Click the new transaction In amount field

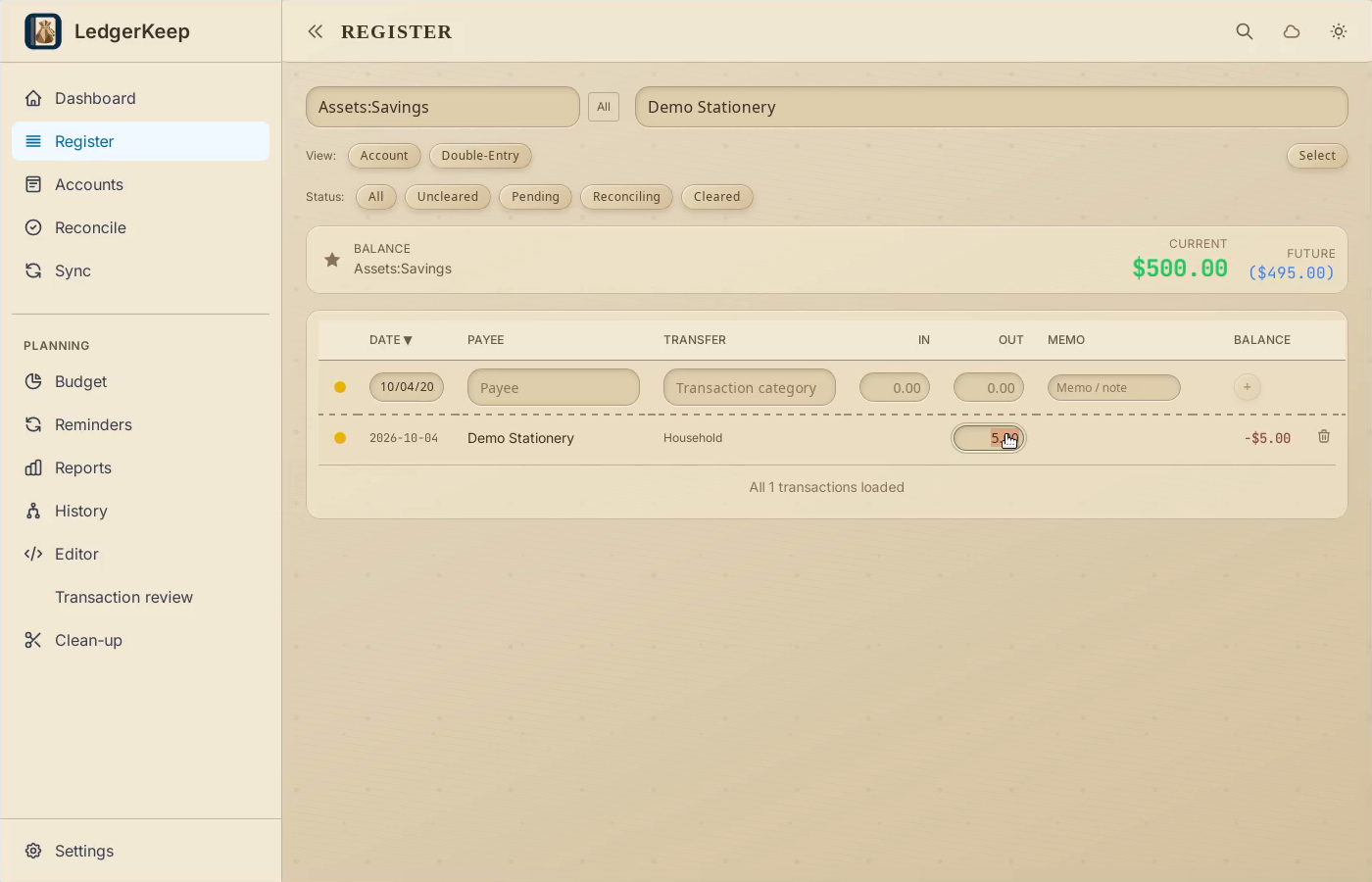[x=895, y=387]
